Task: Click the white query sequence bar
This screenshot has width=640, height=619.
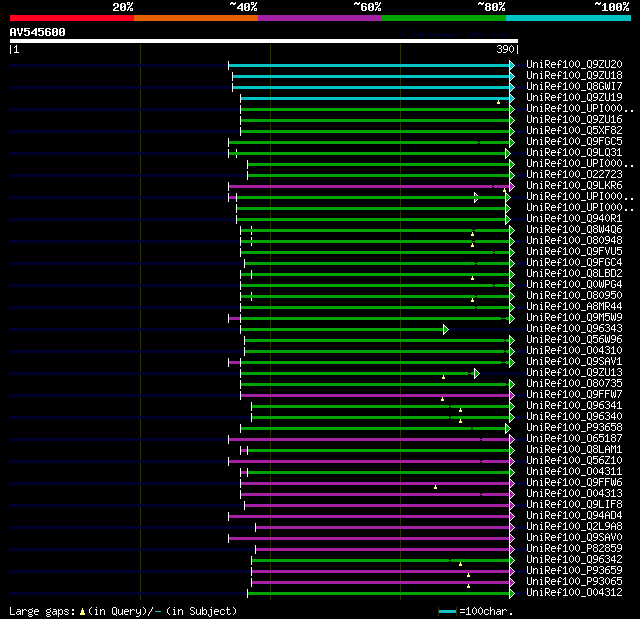Action: pyautogui.click(x=264, y=41)
